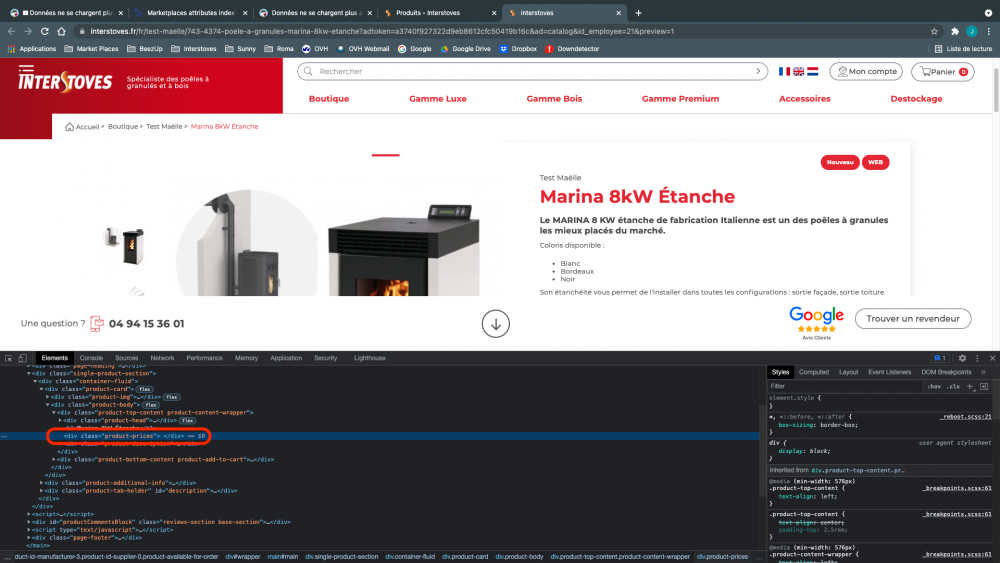Image resolution: width=1000 pixels, height=563 pixels.
Task: Toggle the :hov element state panel
Action: coord(934,386)
